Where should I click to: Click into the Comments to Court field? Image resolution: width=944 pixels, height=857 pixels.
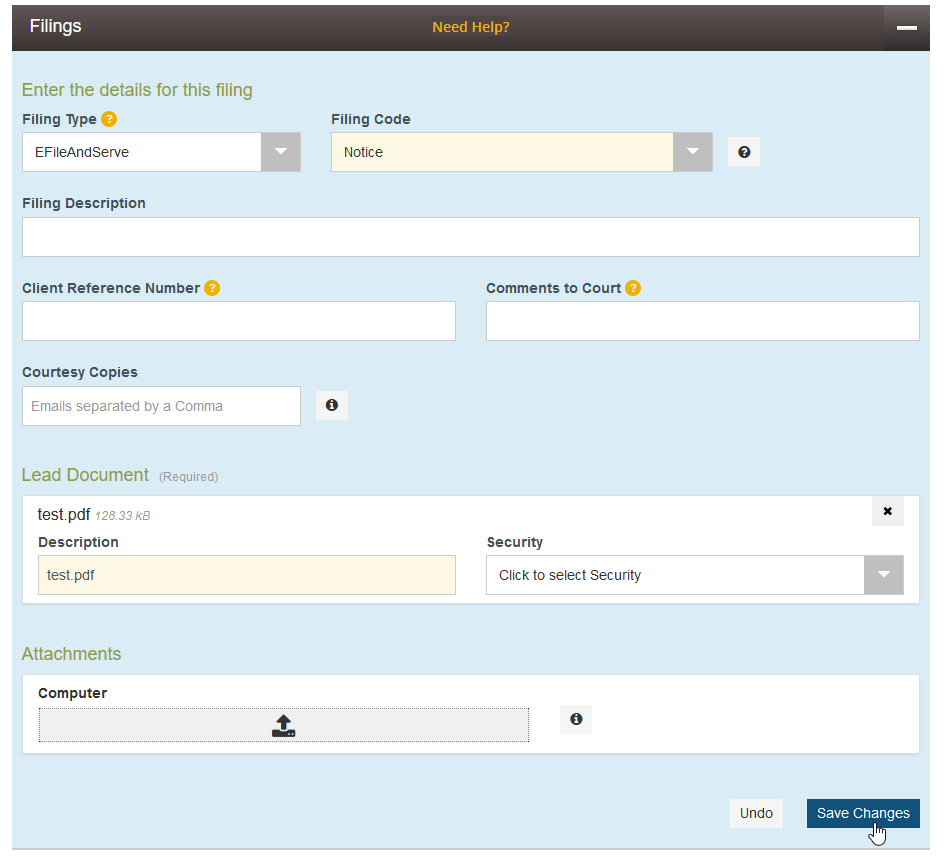pos(702,321)
